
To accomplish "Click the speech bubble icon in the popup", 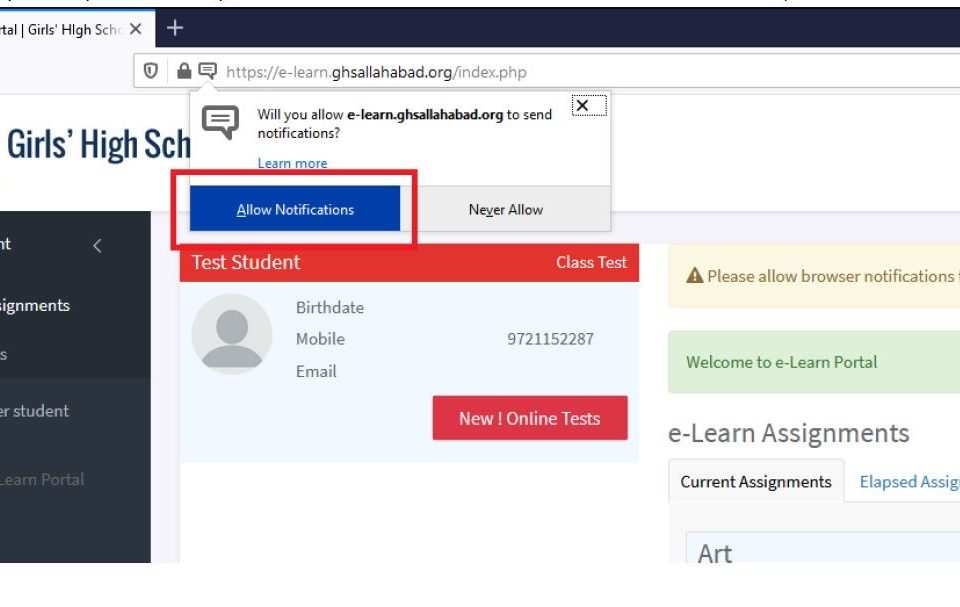I will (x=220, y=122).
